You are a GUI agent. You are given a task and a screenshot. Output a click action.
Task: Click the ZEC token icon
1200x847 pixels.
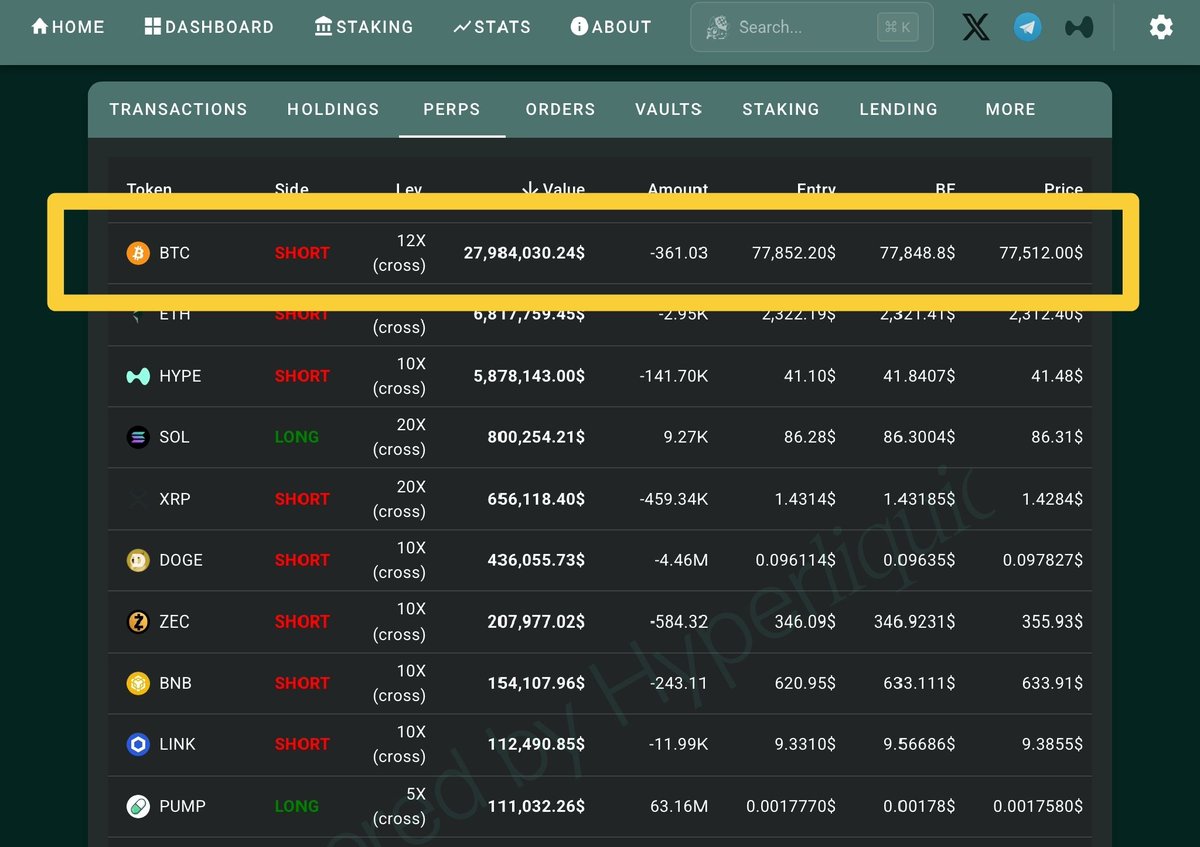pos(138,622)
